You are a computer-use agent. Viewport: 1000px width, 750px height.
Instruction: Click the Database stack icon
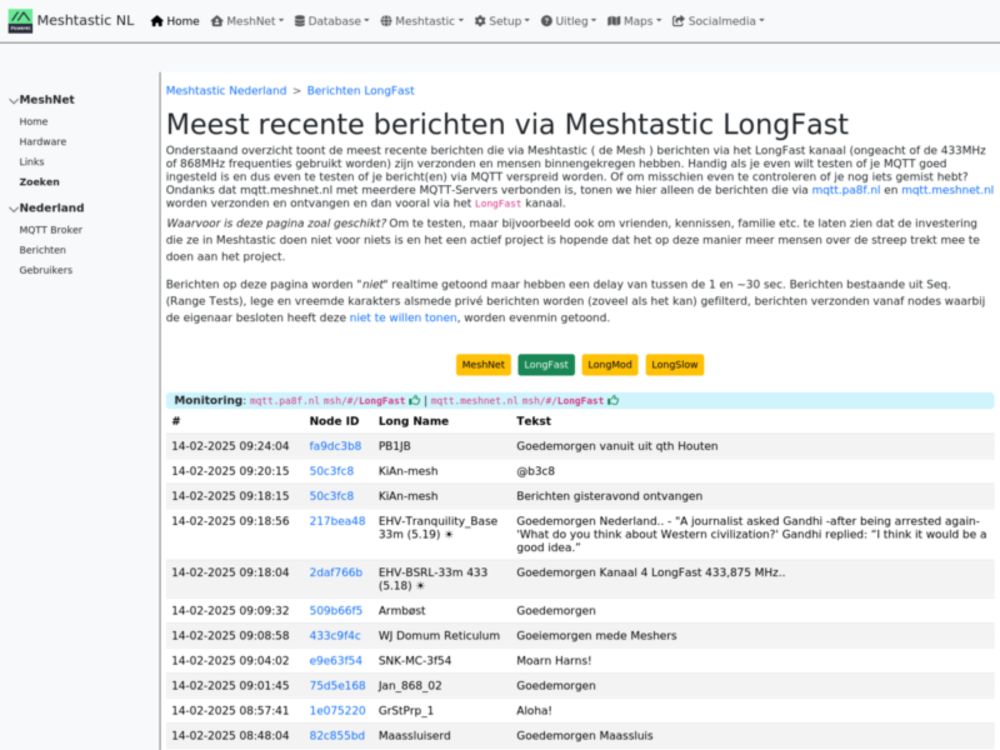point(299,21)
